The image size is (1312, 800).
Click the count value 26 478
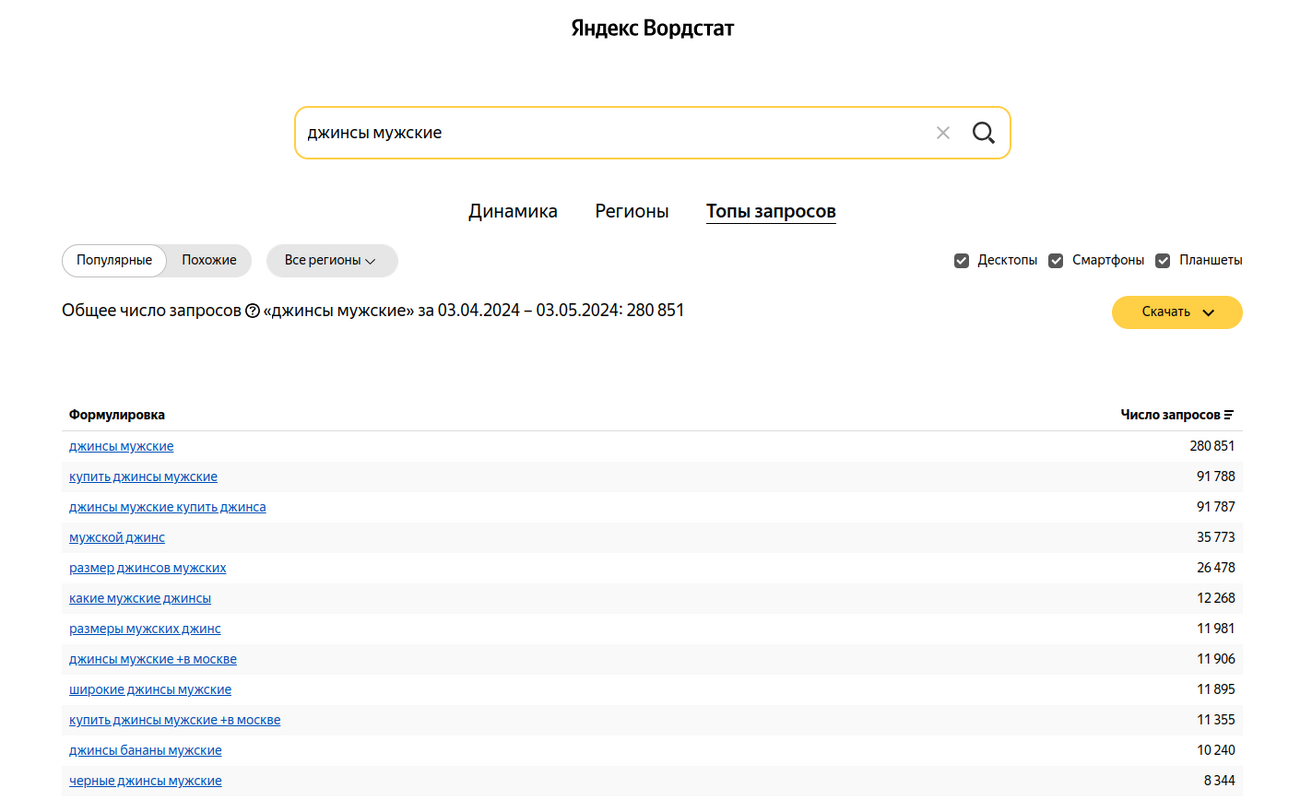point(1216,568)
